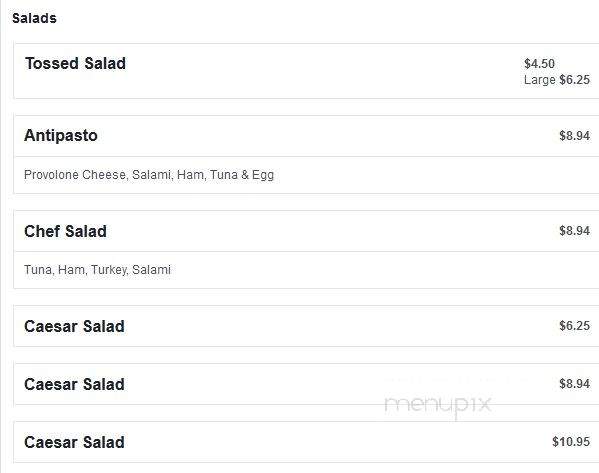The image size is (599, 473).
Task: Click the menupix watermark logo
Action: tap(438, 406)
